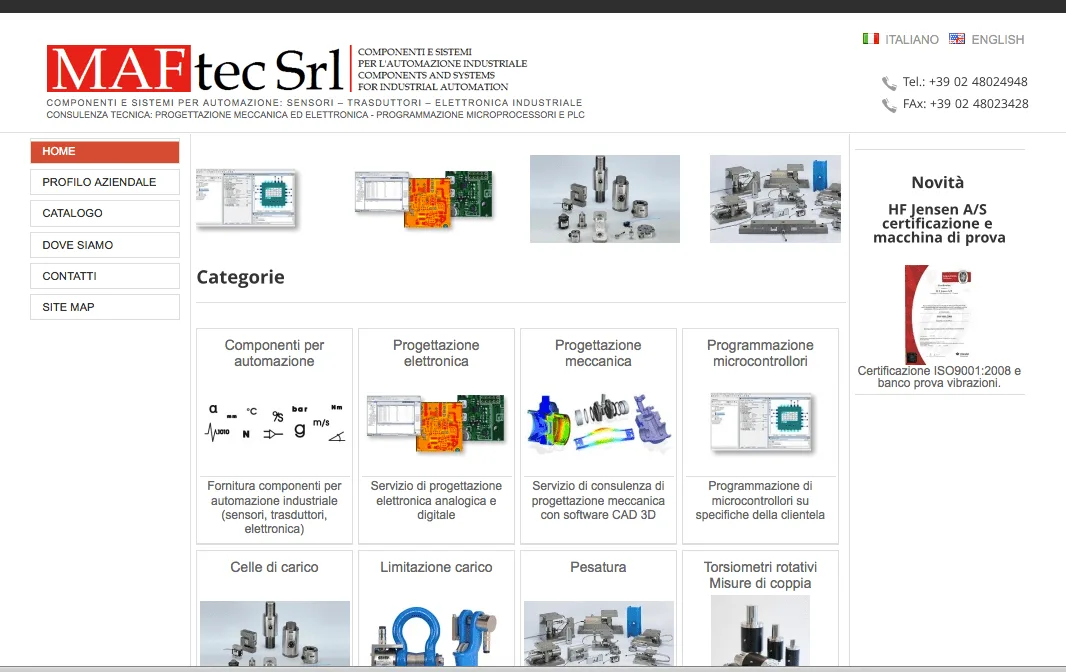This screenshot has height=672, width=1066.
Task: Click the ISO certificate image
Action: tap(938, 314)
